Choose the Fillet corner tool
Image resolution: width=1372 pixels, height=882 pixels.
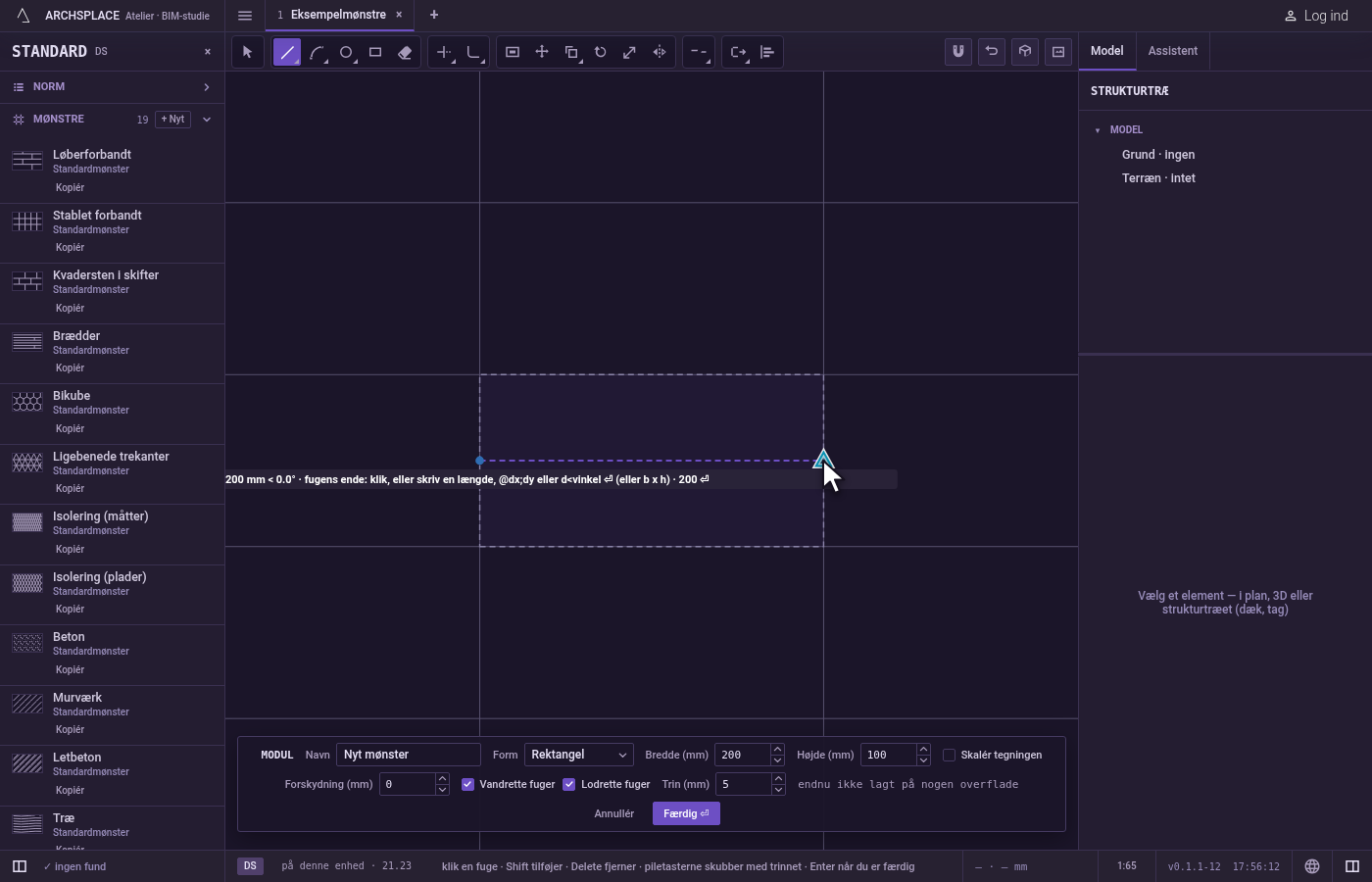pyautogui.click(x=473, y=52)
